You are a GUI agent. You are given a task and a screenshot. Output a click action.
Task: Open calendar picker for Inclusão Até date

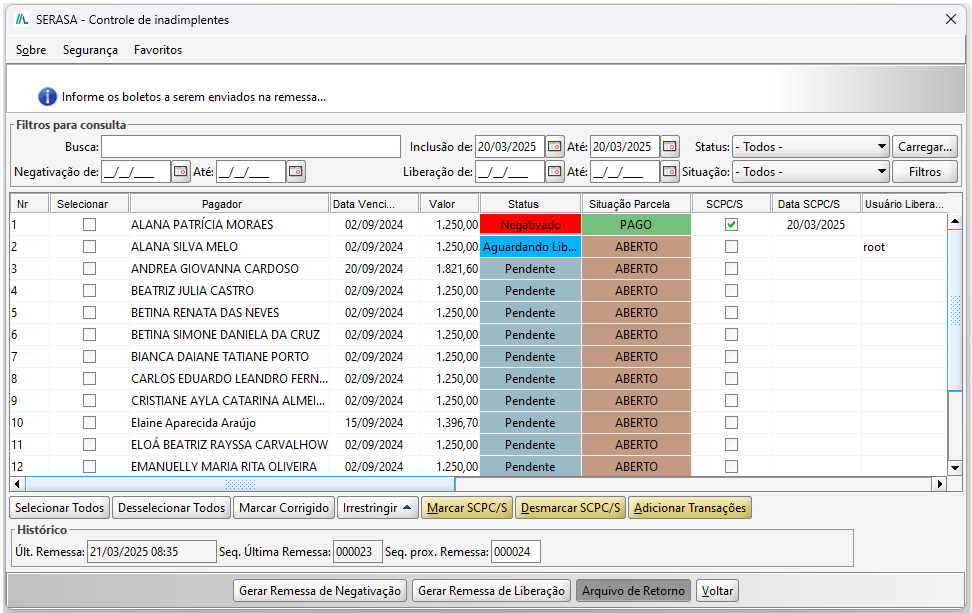click(x=669, y=147)
